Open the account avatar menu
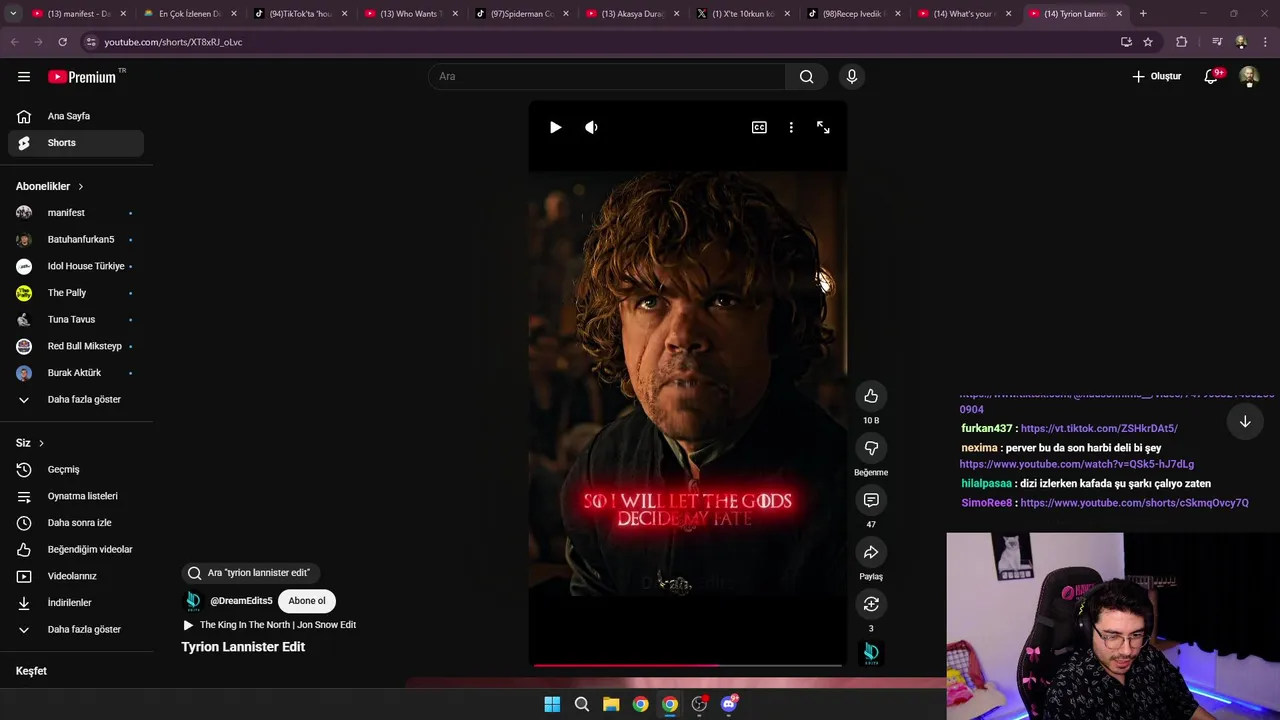This screenshot has height=720, width=1280. coord(1249,77)
